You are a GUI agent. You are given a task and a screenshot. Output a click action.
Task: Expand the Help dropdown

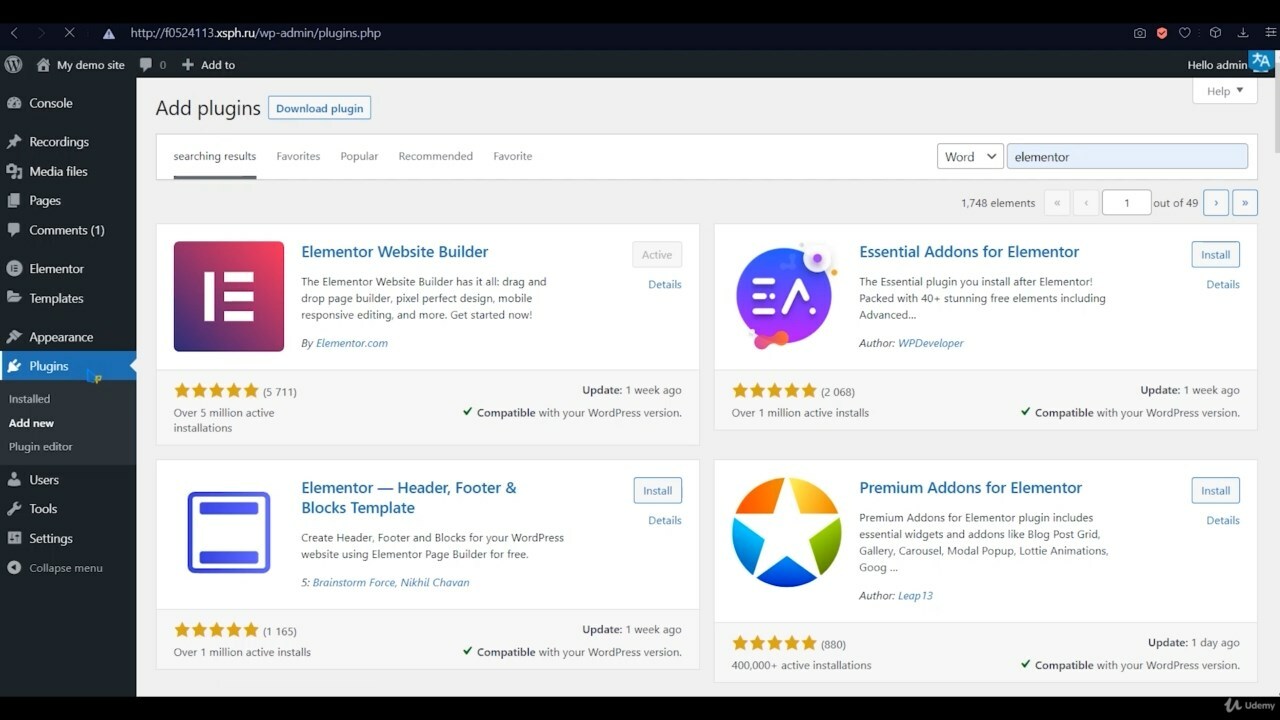[x=1225, y=91]
